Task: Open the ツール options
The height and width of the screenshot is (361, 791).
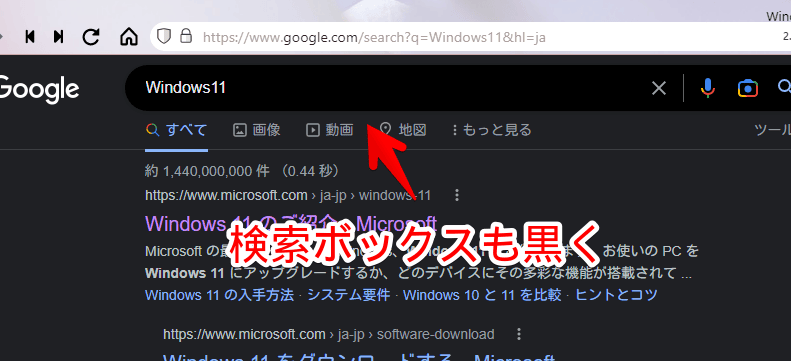Action: point(772,131)
